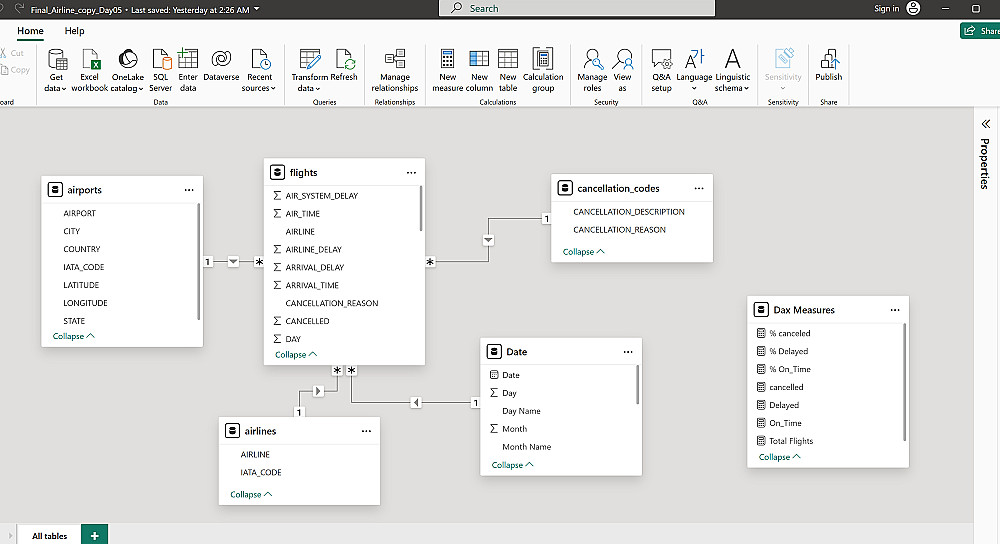Collapse the Dax Measures table
The width and height of the screenshot is (1000, 544).
pos(780,457)
